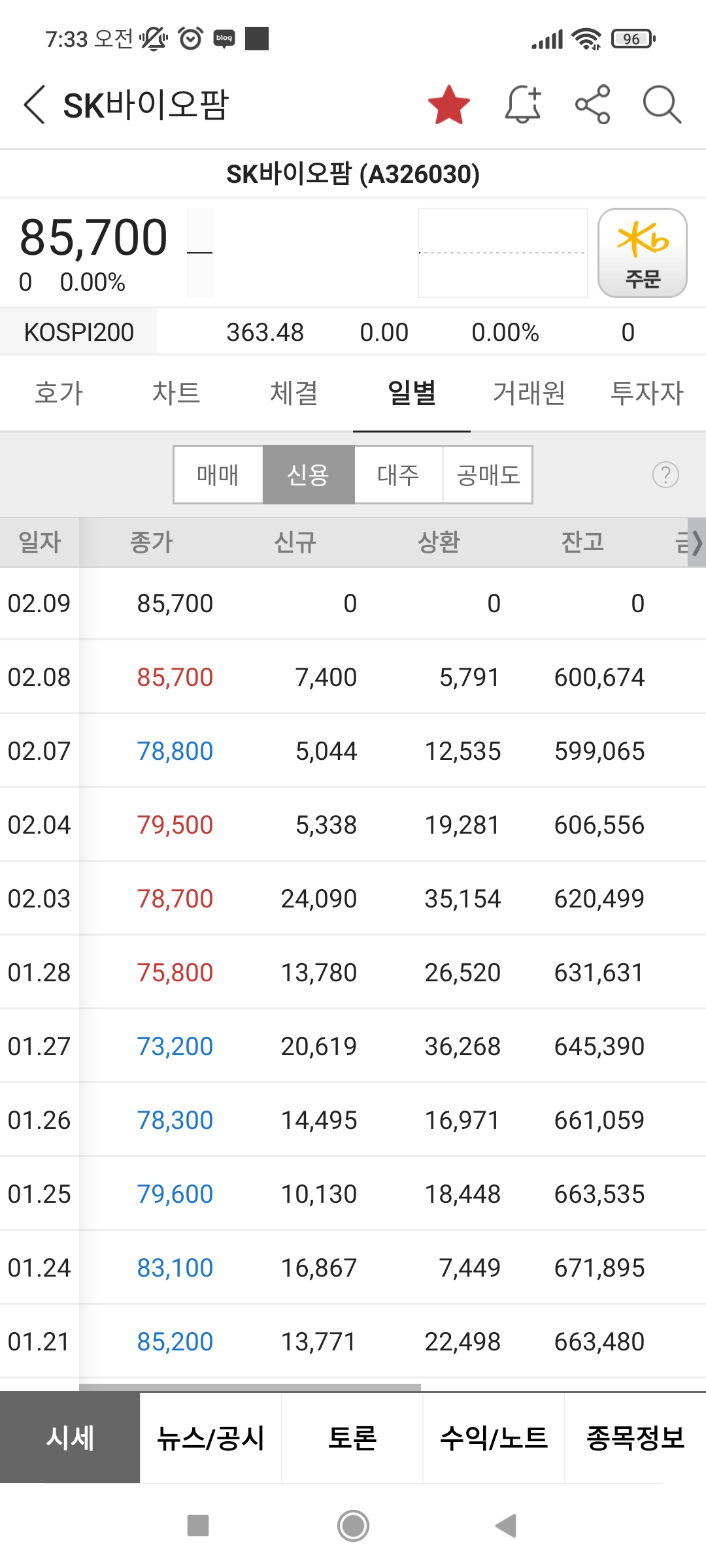Tap the 85,200 close on 01.21
Viewport: 706px width, 1568px height.
[175, 1342]
